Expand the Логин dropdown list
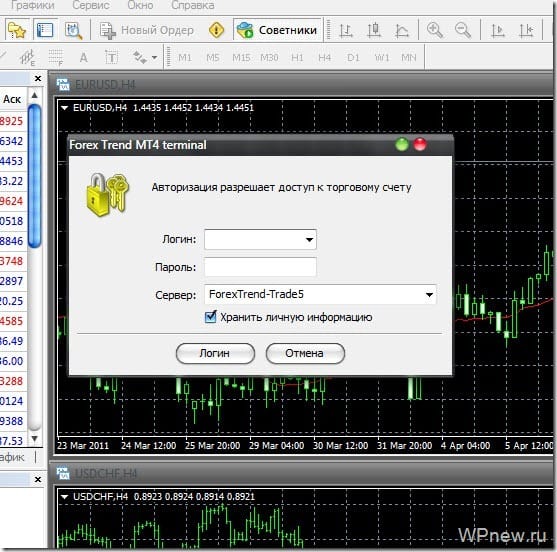 (x=309, y=239)
